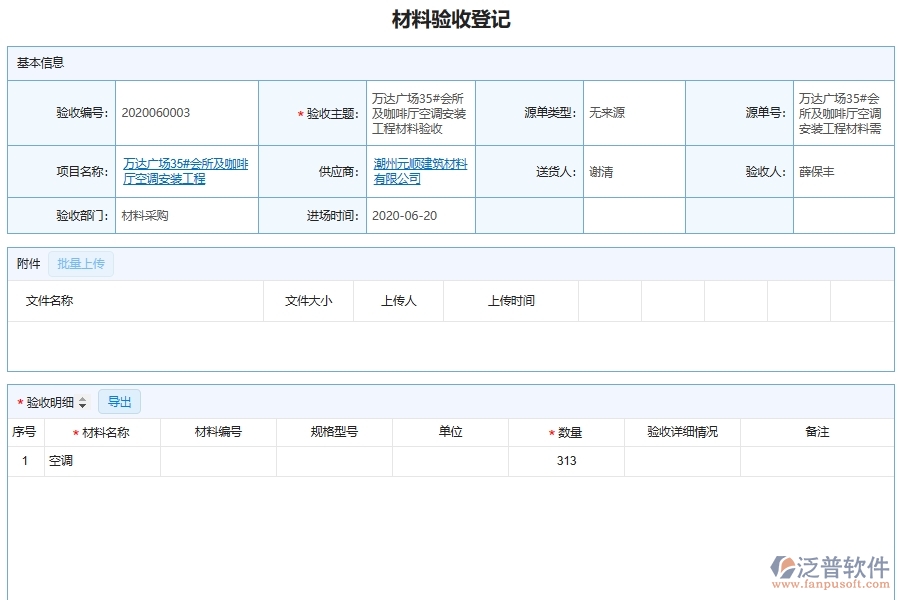The width and height of the screenshot is (900, 600).
Task: Select the 源单类型 cell showing 无来源
Action: [605, 112]
